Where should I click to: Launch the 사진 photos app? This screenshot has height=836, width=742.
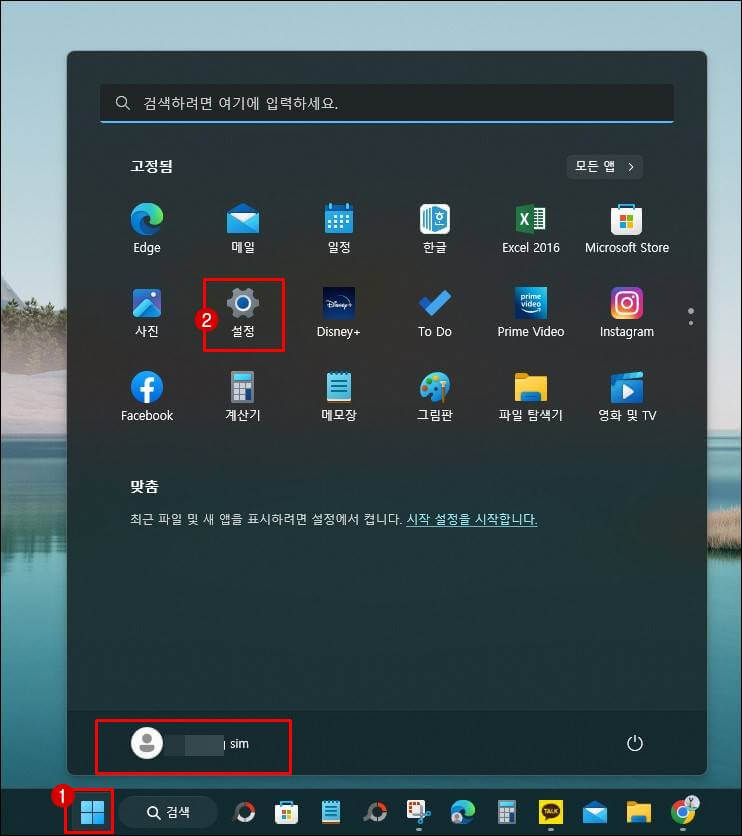click(147, 312)
